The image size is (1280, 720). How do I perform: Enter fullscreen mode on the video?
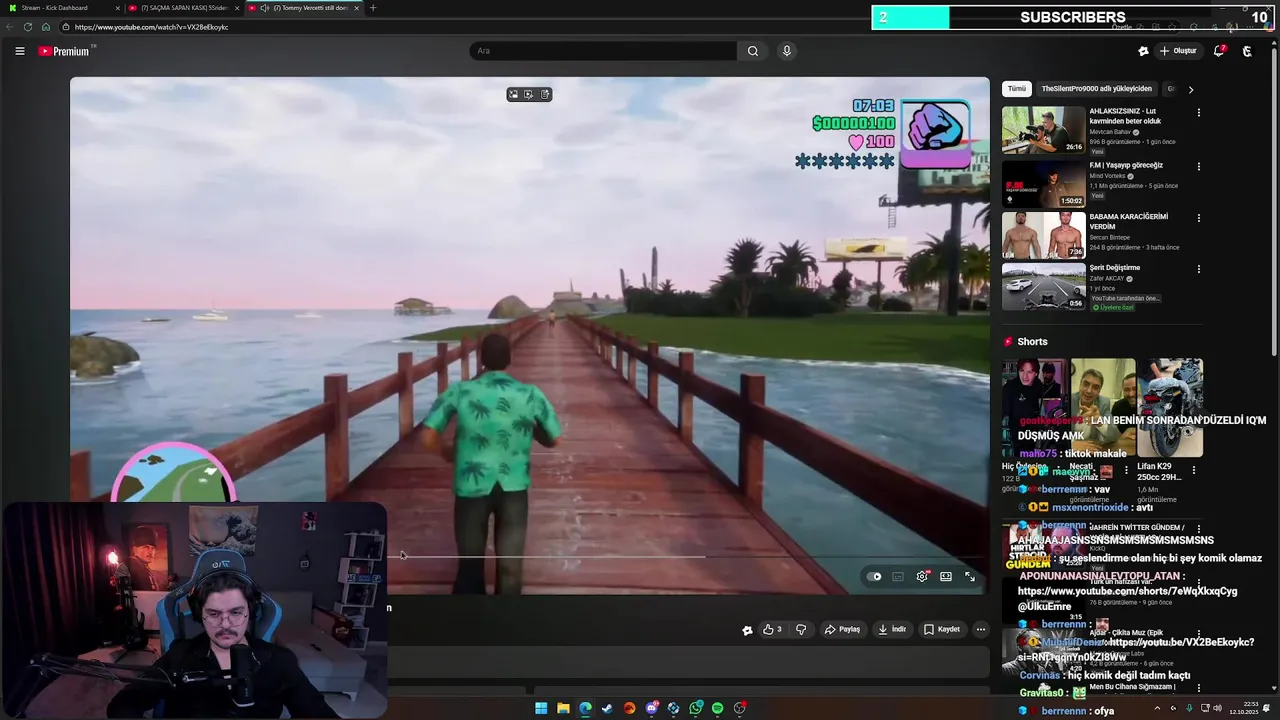click(x=970, y=576)
